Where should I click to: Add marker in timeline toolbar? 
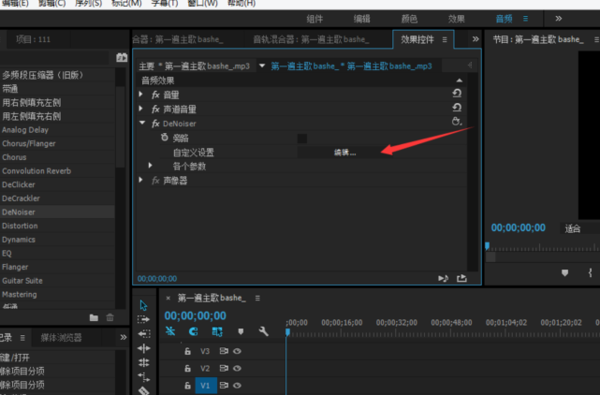click(241, 331)
